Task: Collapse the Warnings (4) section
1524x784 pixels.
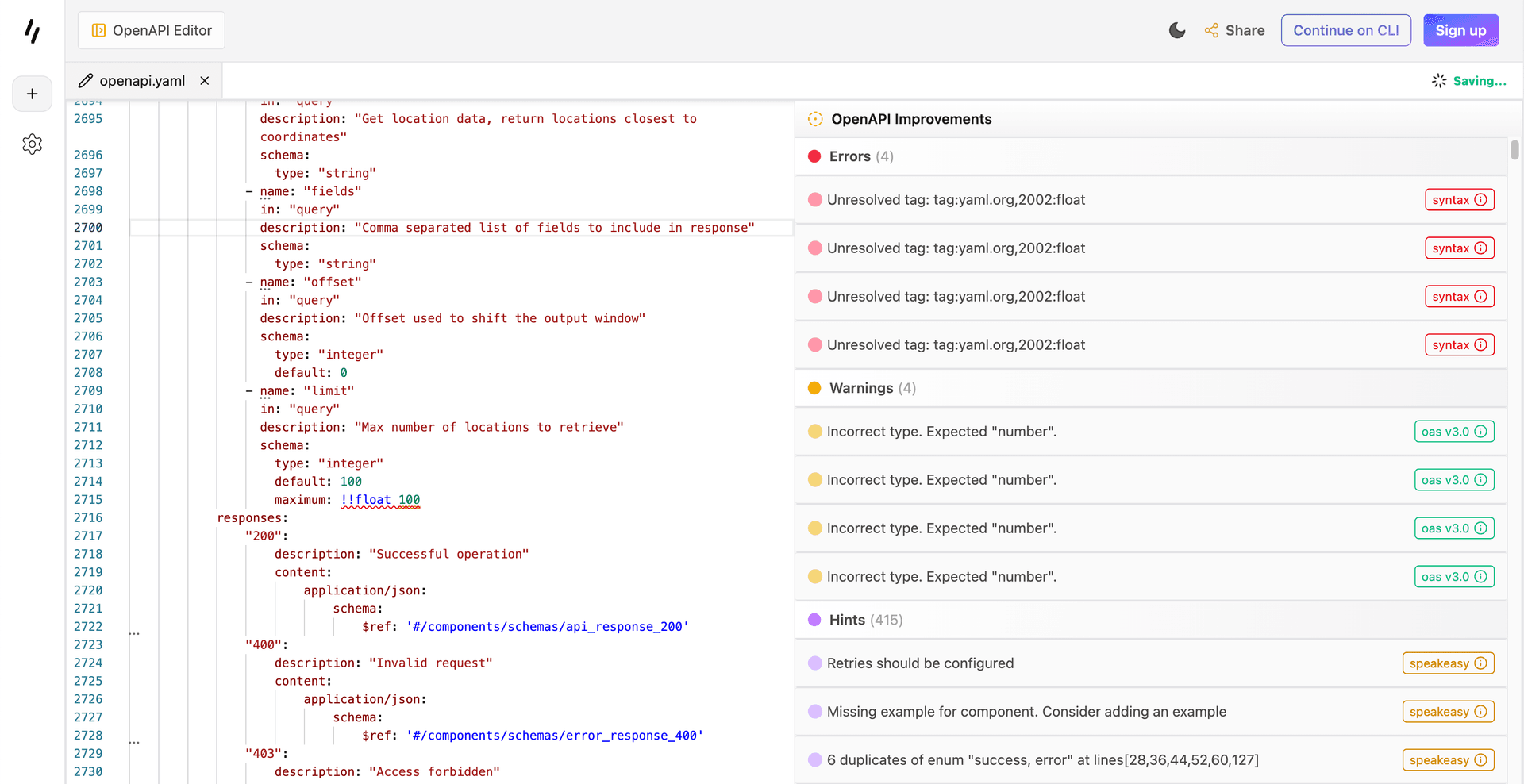Action: [860, 388]
